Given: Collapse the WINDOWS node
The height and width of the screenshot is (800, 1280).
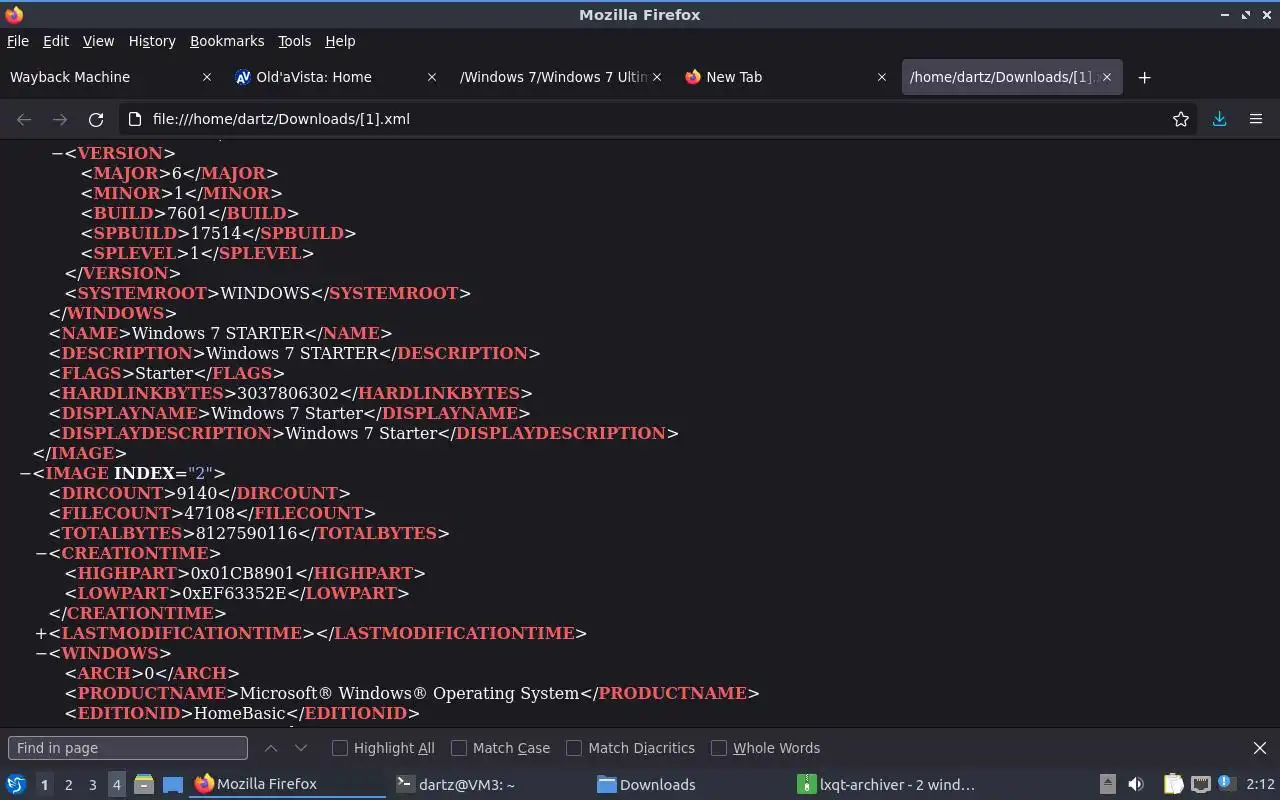Looking at the screenshot, I should coord(41,653).
